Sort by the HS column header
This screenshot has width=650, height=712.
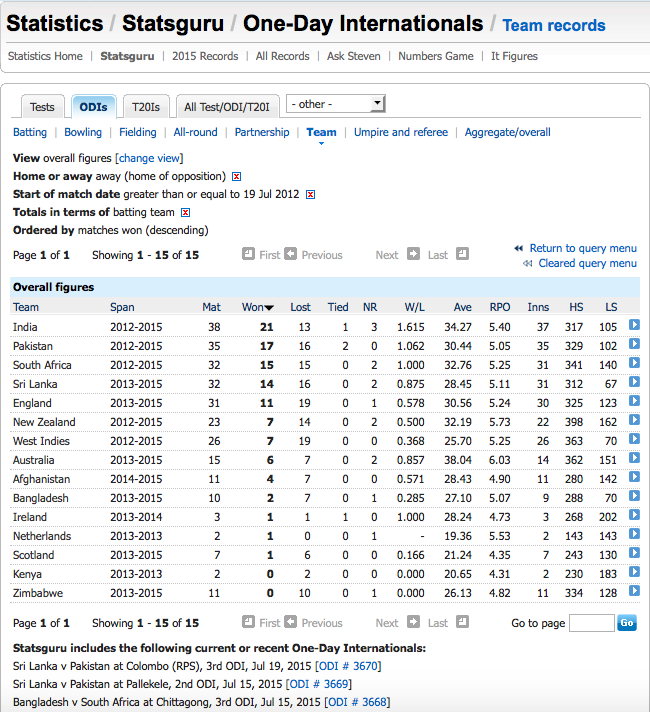(x=576, y=307)
